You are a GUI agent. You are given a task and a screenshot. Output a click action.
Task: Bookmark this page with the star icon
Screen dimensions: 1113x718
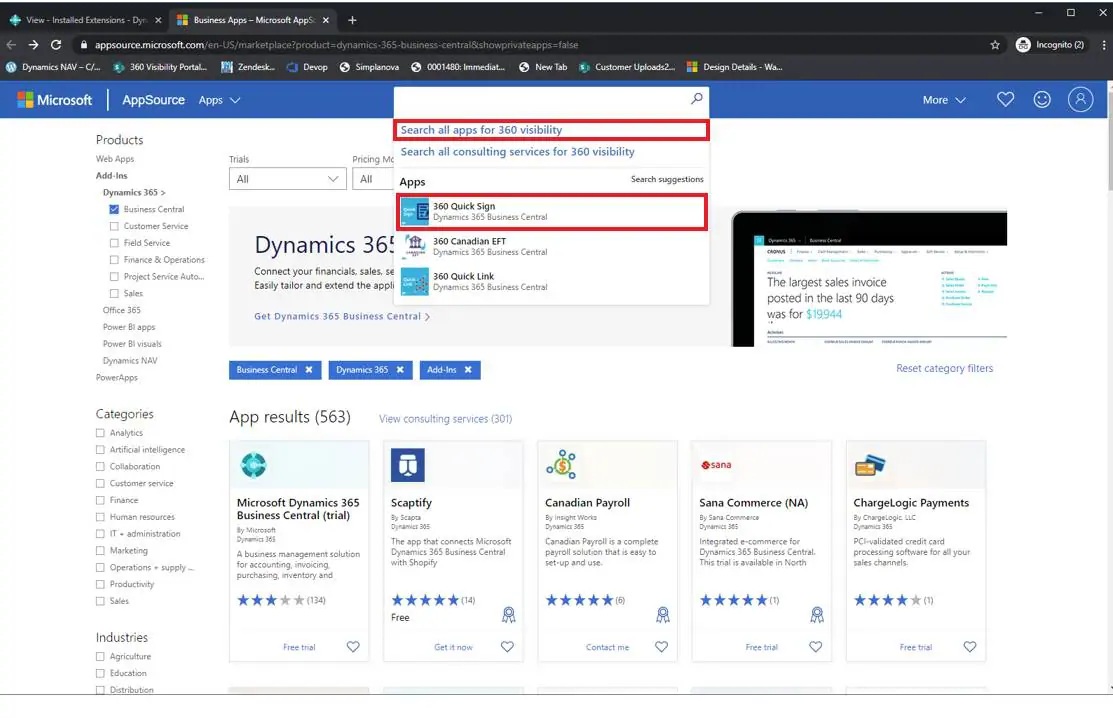click(995, 45)
